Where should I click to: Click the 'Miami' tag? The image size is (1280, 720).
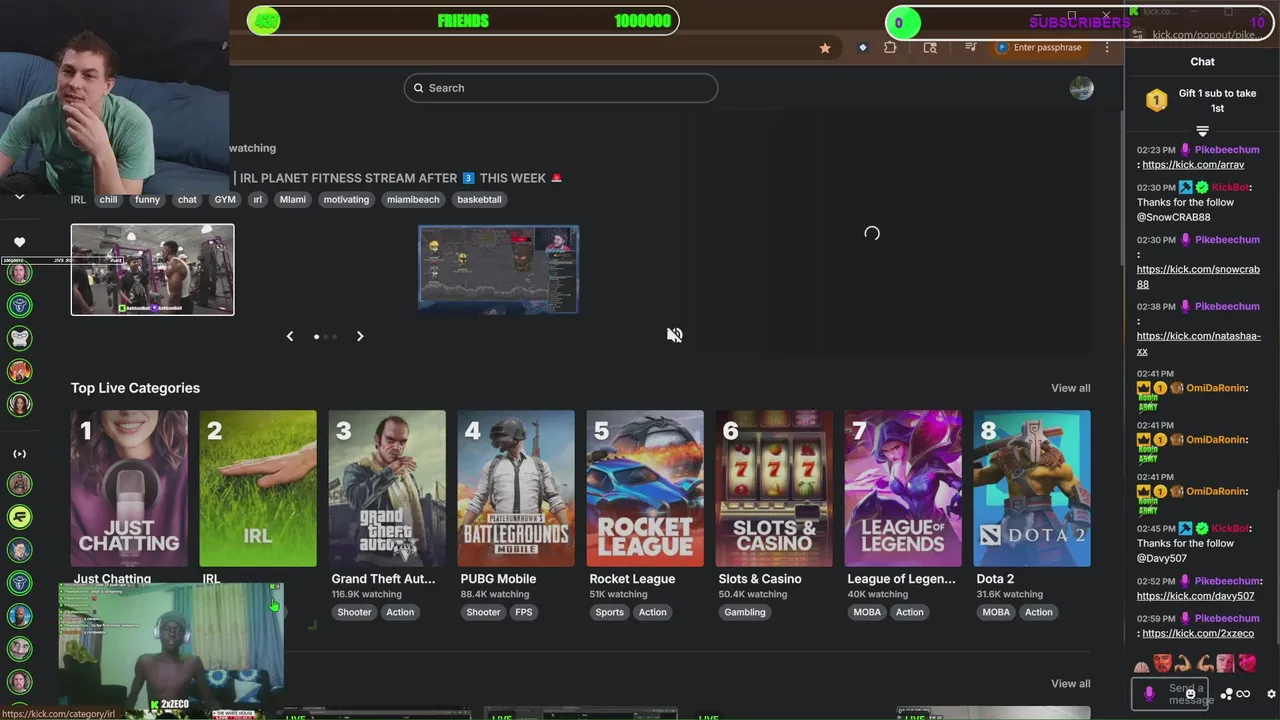[293, 199]
